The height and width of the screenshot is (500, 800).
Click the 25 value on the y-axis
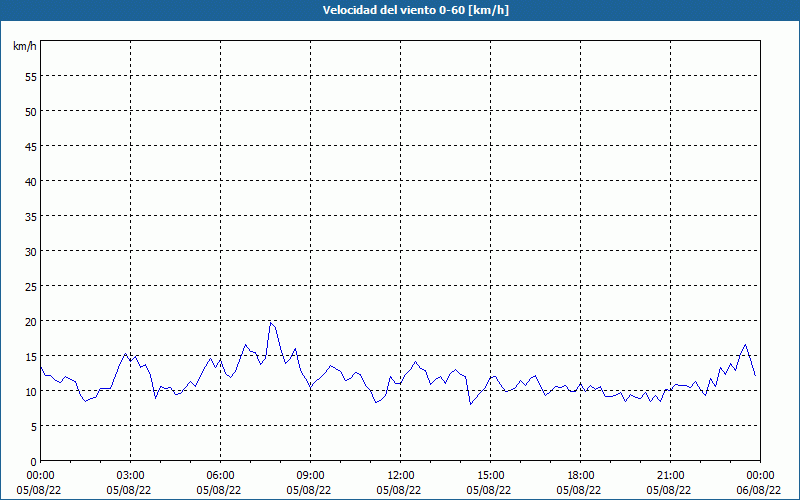pyautogui.click(x=31, y=287)
